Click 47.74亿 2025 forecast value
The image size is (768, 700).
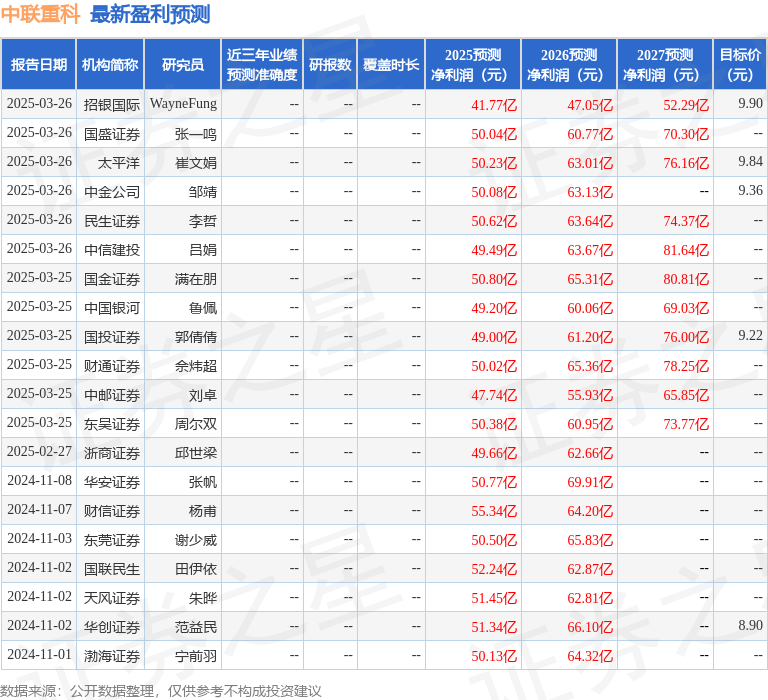tap(494, 395)
